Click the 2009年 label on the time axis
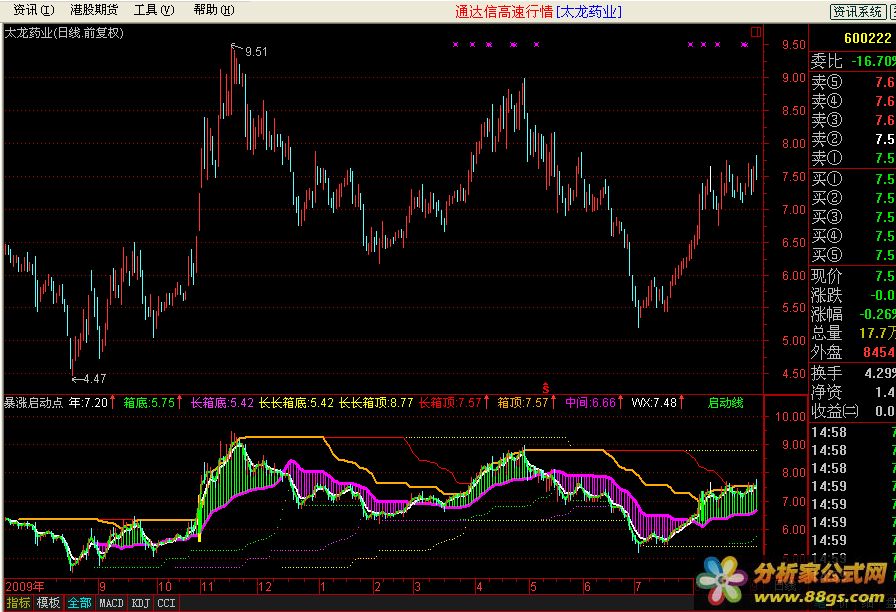The width and height of the screenshot is (896, 612). point(25,586)
